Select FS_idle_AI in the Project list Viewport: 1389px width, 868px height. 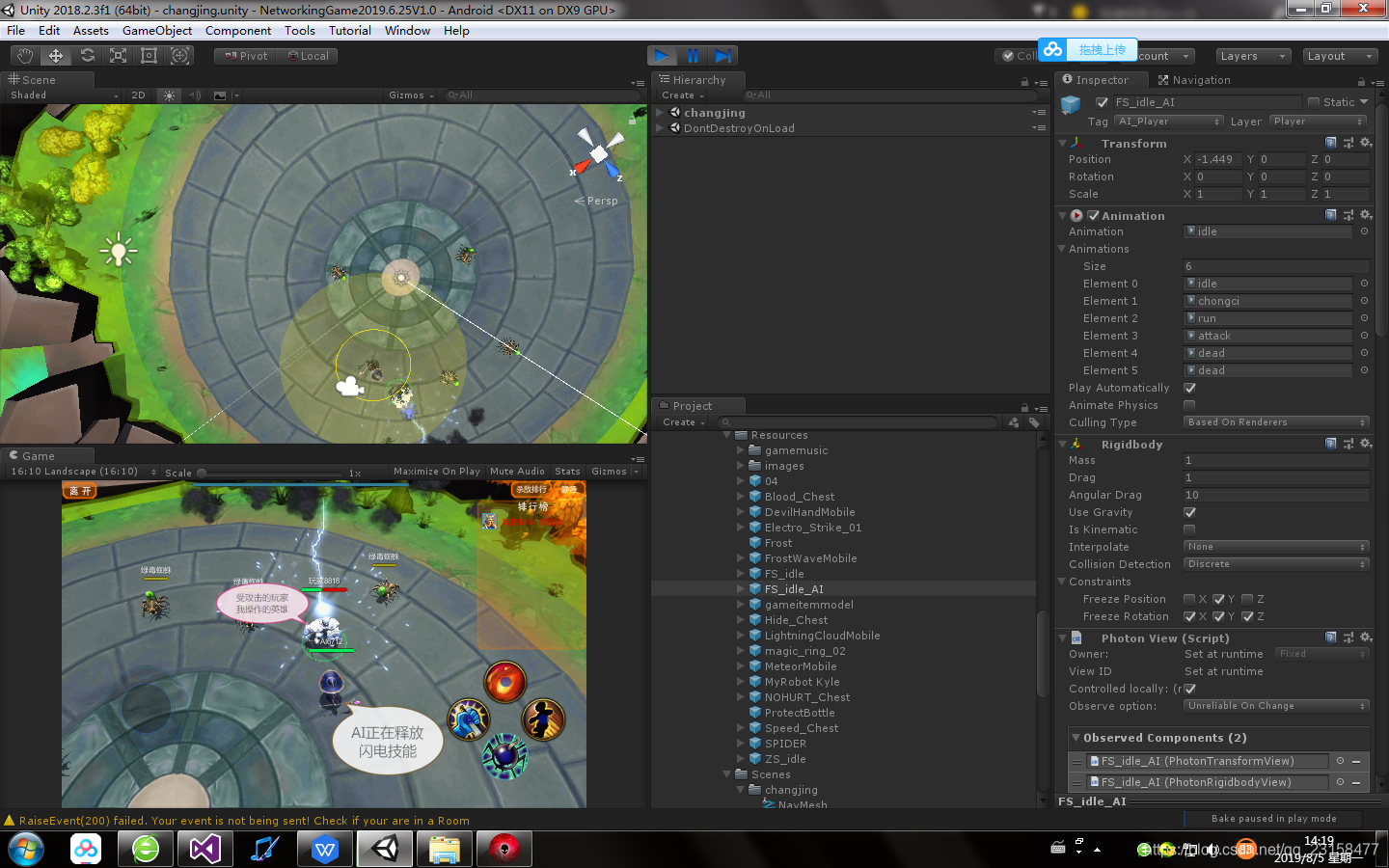(794, 589)
